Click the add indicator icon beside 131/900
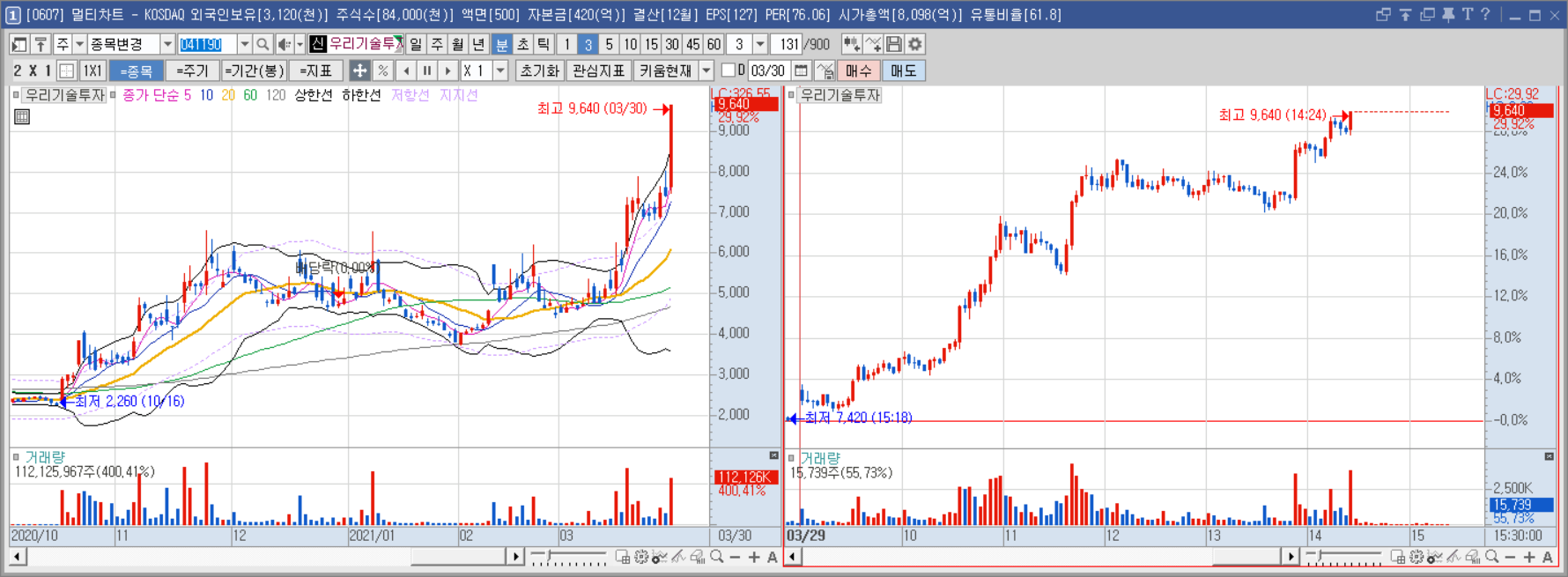Image resolution: width=1568 pixels, height=577 pixels. click(851, 44)
